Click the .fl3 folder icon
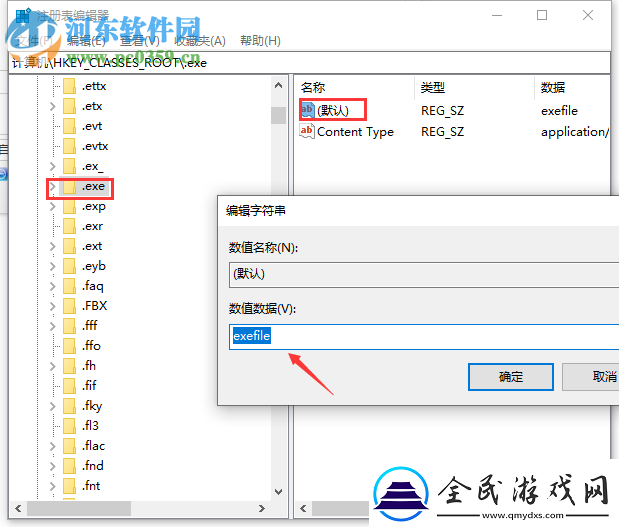 (x=69, y=426)
